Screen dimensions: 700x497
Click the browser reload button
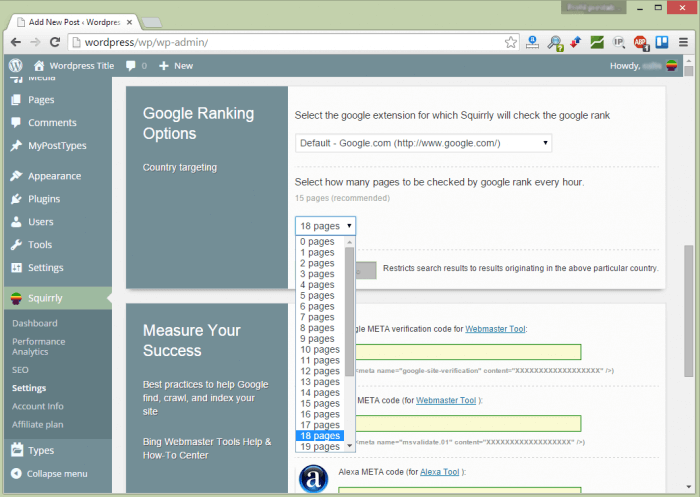(x=55, y=42)
